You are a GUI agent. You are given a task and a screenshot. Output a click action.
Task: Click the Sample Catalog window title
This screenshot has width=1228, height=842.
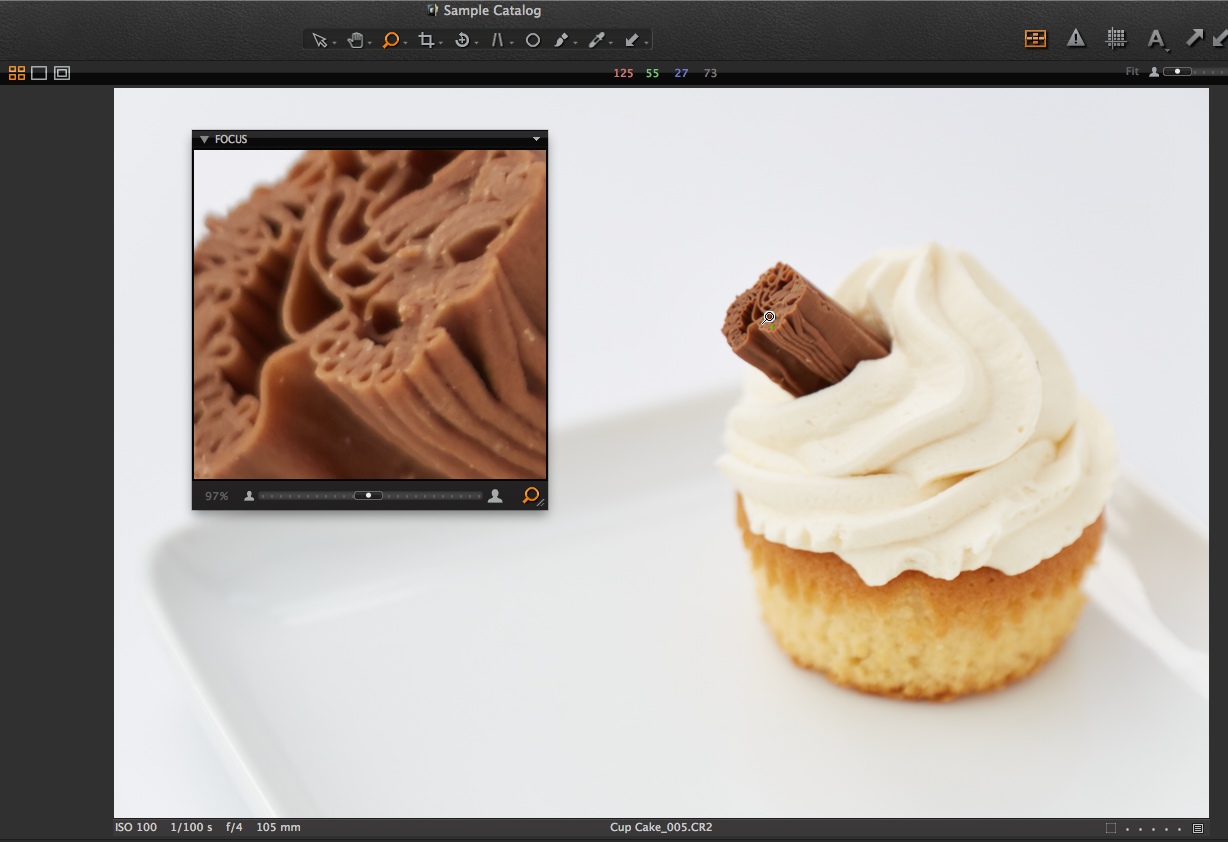coord(492,10)
